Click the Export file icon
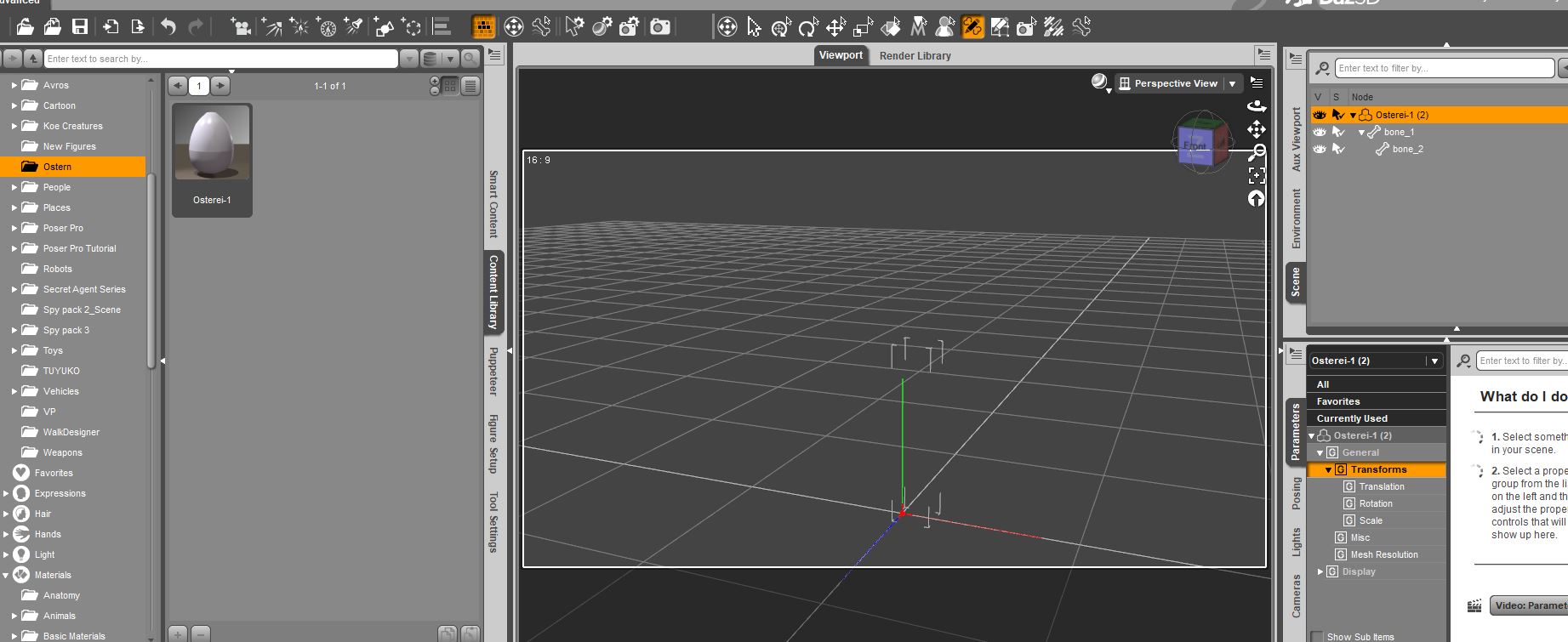Viewport: 1568px width, 642px height. pos(138,27)
